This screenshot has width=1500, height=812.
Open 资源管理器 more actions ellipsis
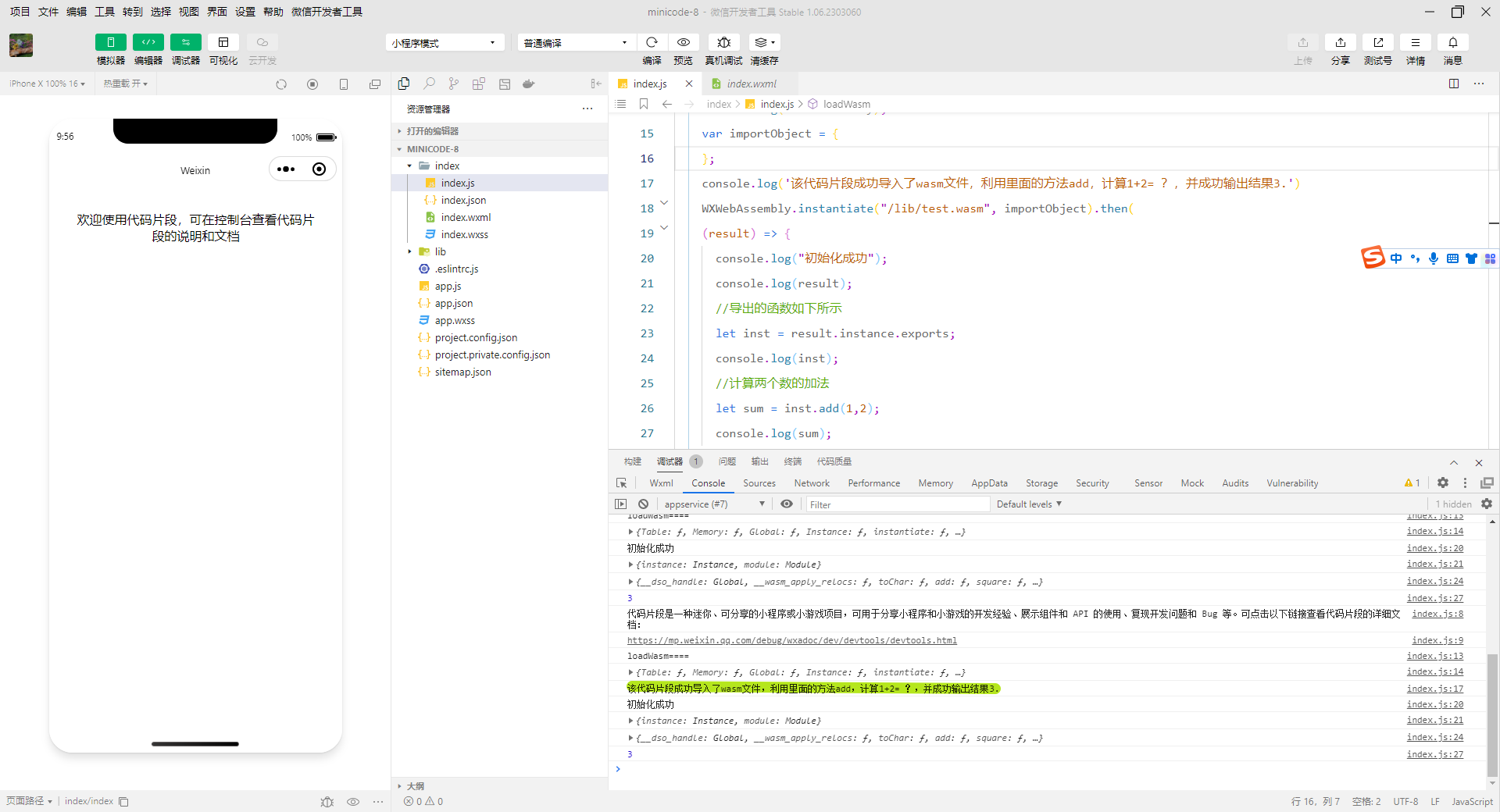click(587, 109)
